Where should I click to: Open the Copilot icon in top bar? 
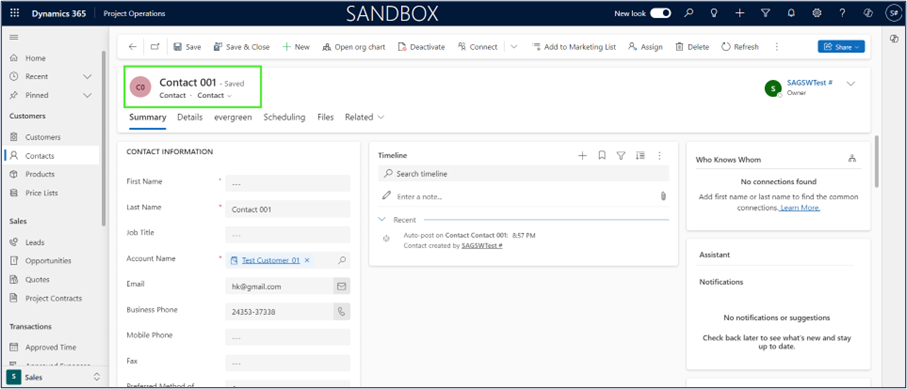tap(868, 13)
